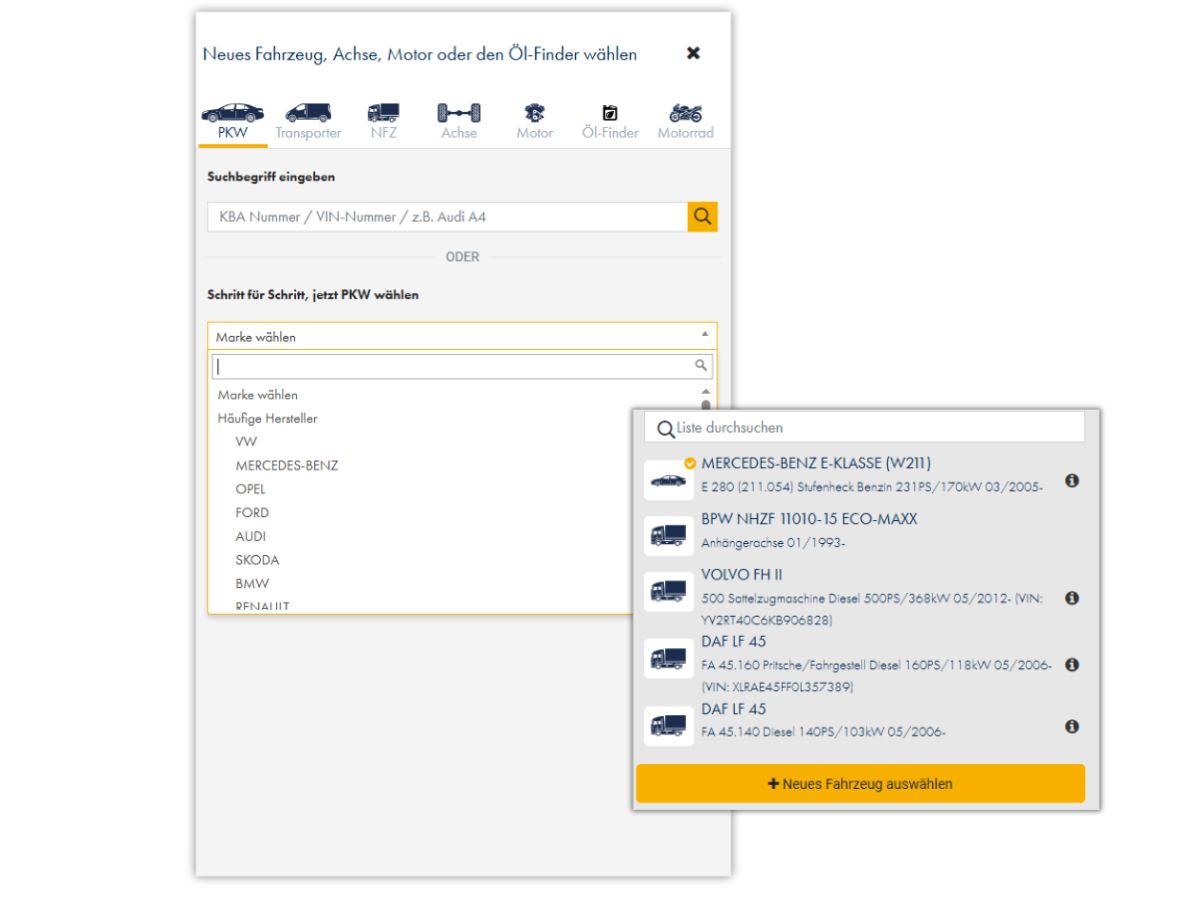Image resolution: width=1200 pixels, height=900 pixels.
Task: Open info for DAF FA 45.160 entry
Action: pos(1071,664)
